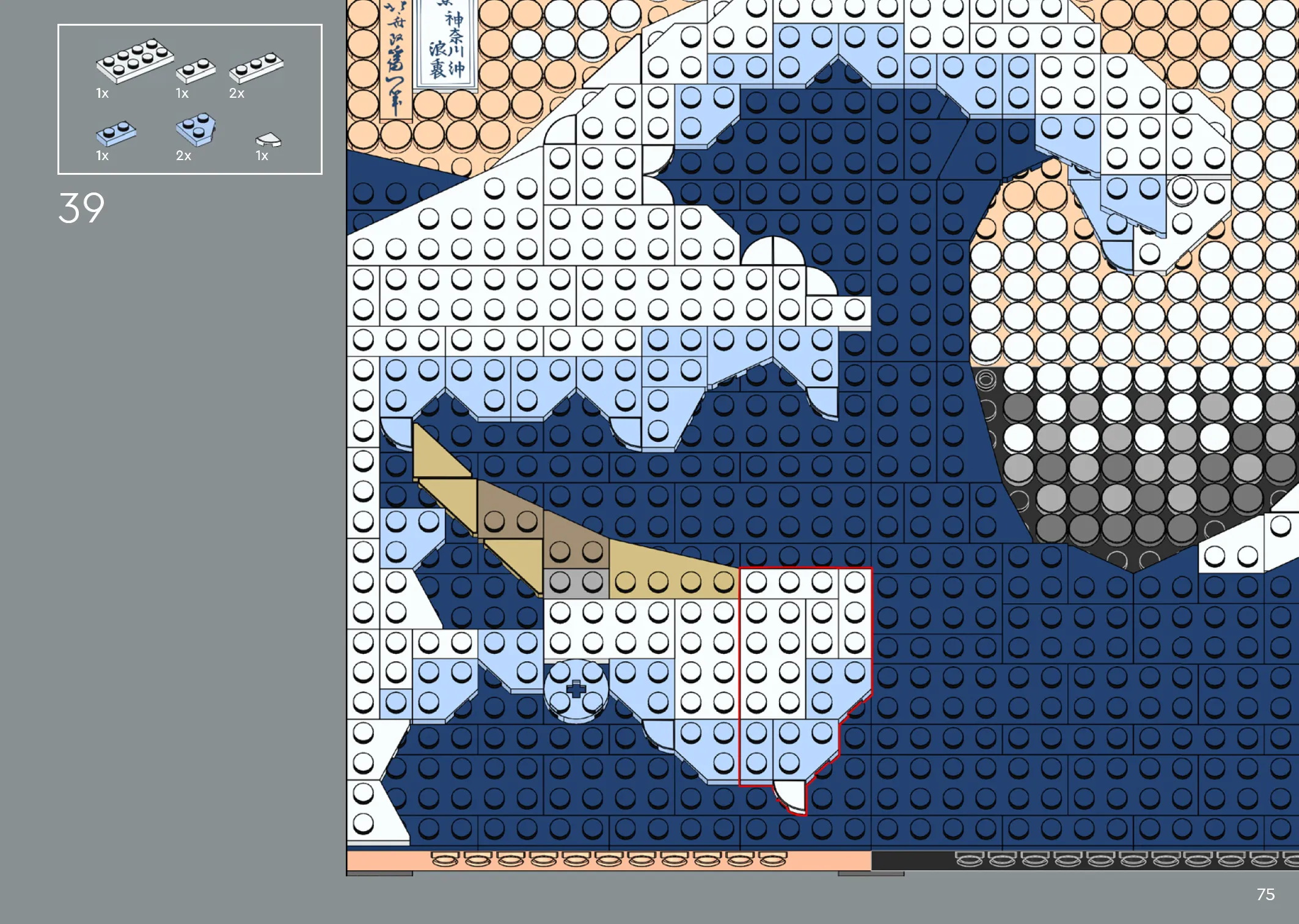
Task: Click the "1x" label under the white 1x2 plate
Action: point(182,94)
